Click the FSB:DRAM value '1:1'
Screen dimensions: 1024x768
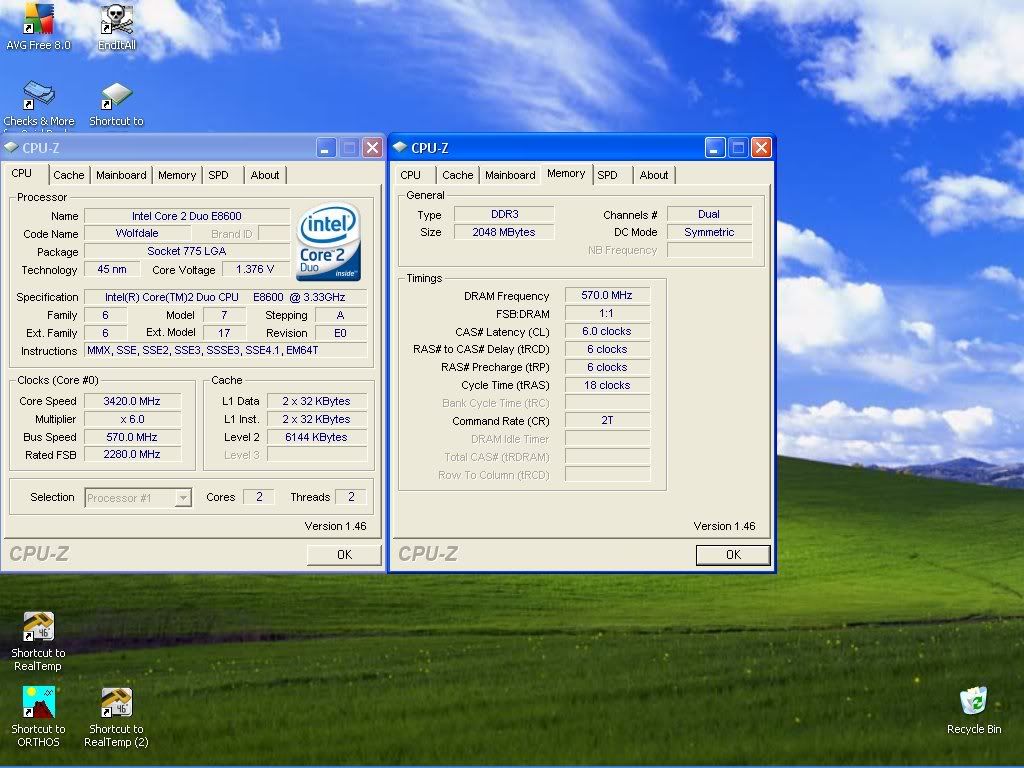[x=607, y=313]
